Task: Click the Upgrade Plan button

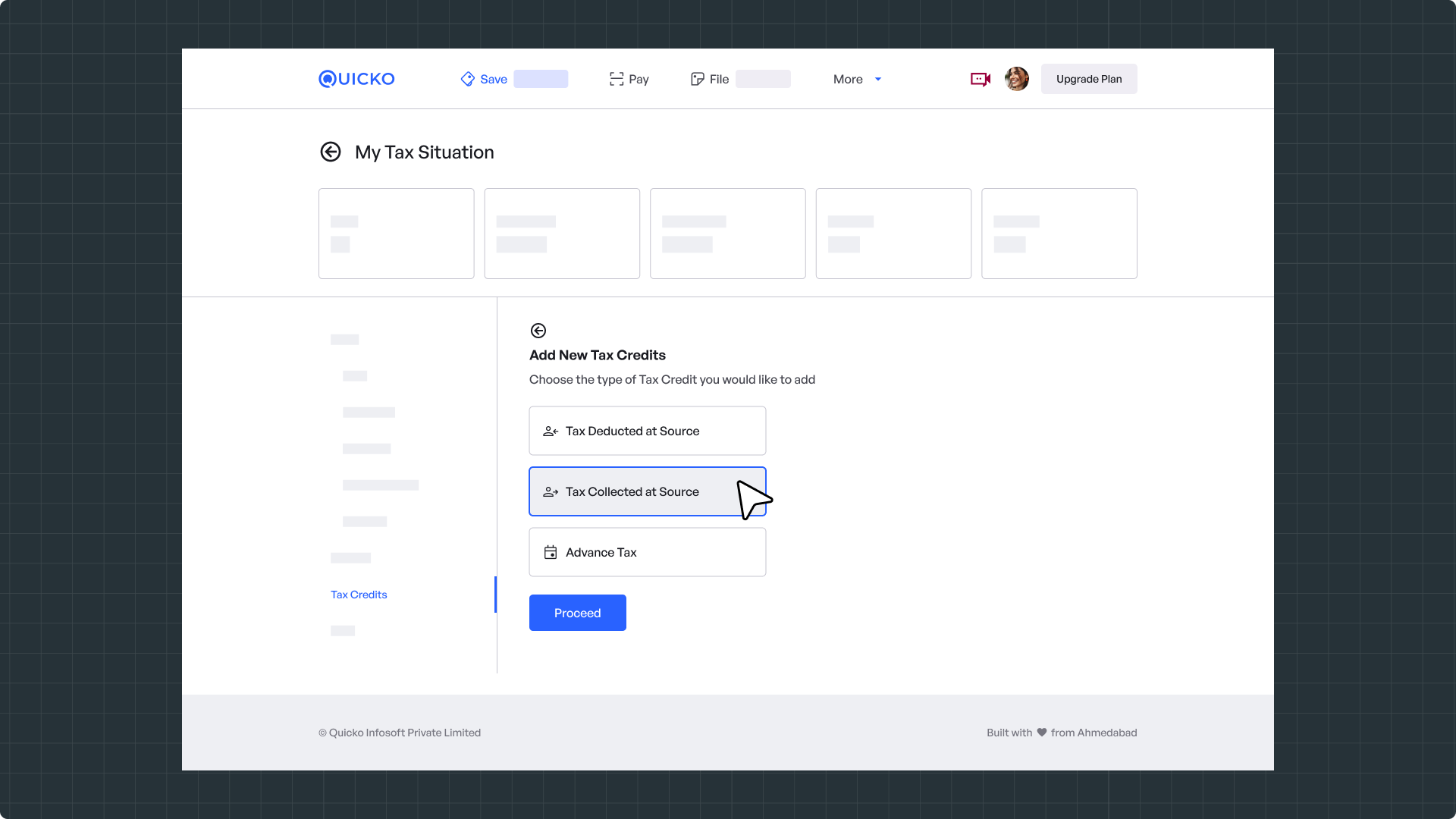Action: pos(1088,79)
